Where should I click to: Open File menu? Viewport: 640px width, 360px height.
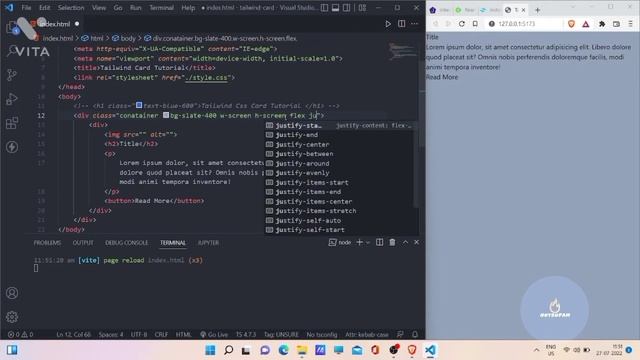pyautogui.click(x=26, y=8)
